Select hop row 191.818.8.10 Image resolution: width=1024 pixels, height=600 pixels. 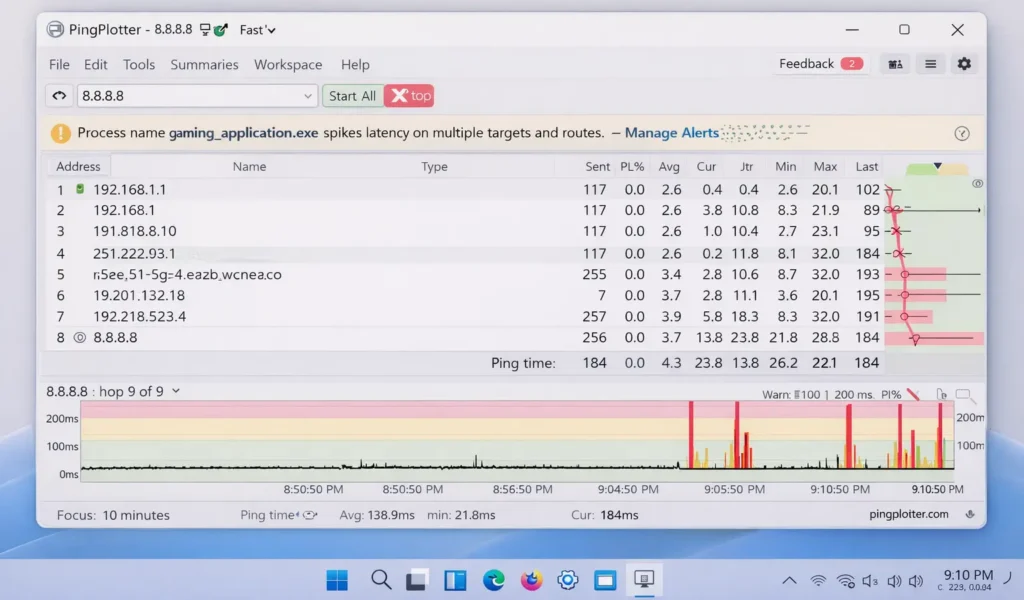(464, 231)
